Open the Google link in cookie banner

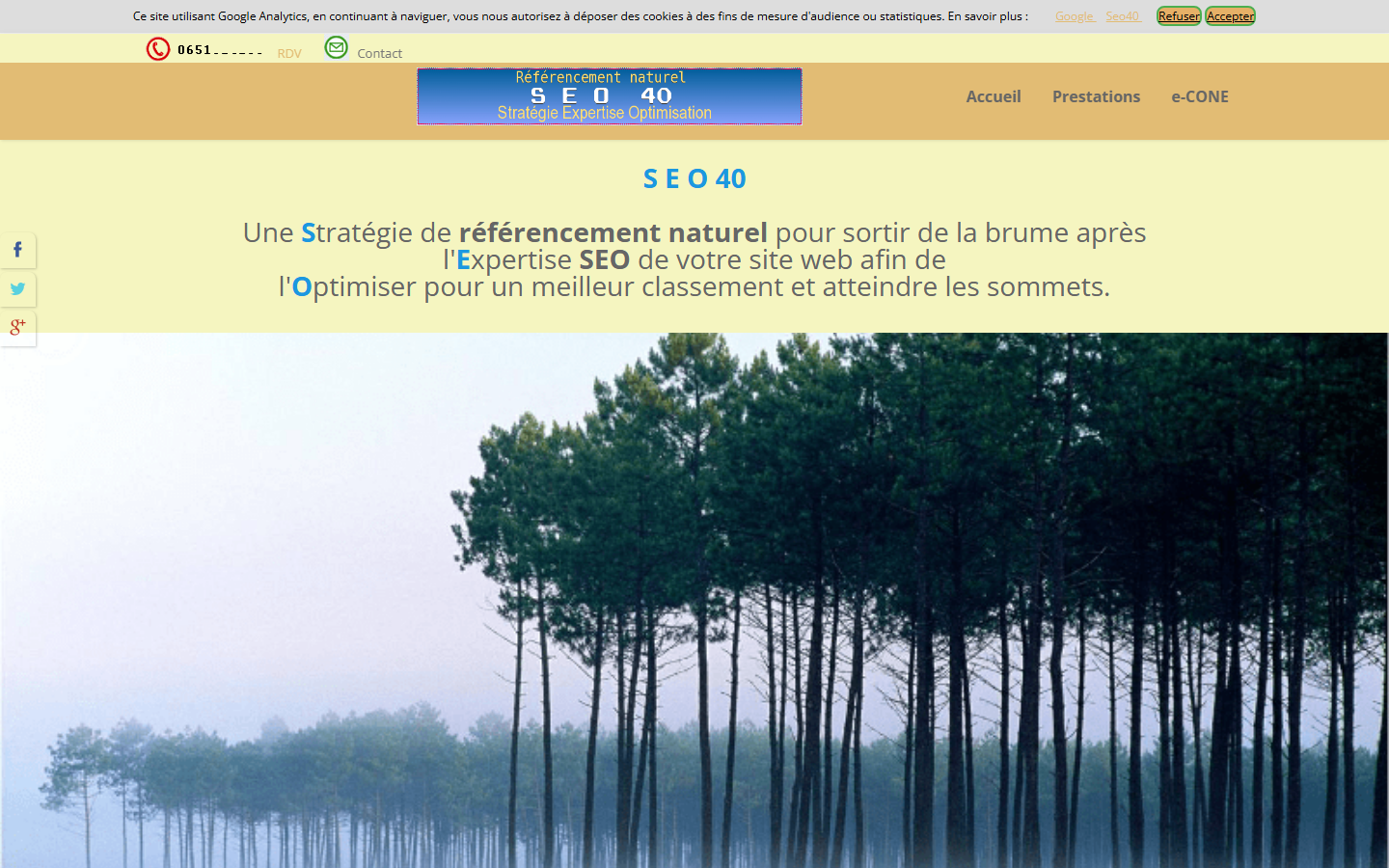coord(1075,16)
